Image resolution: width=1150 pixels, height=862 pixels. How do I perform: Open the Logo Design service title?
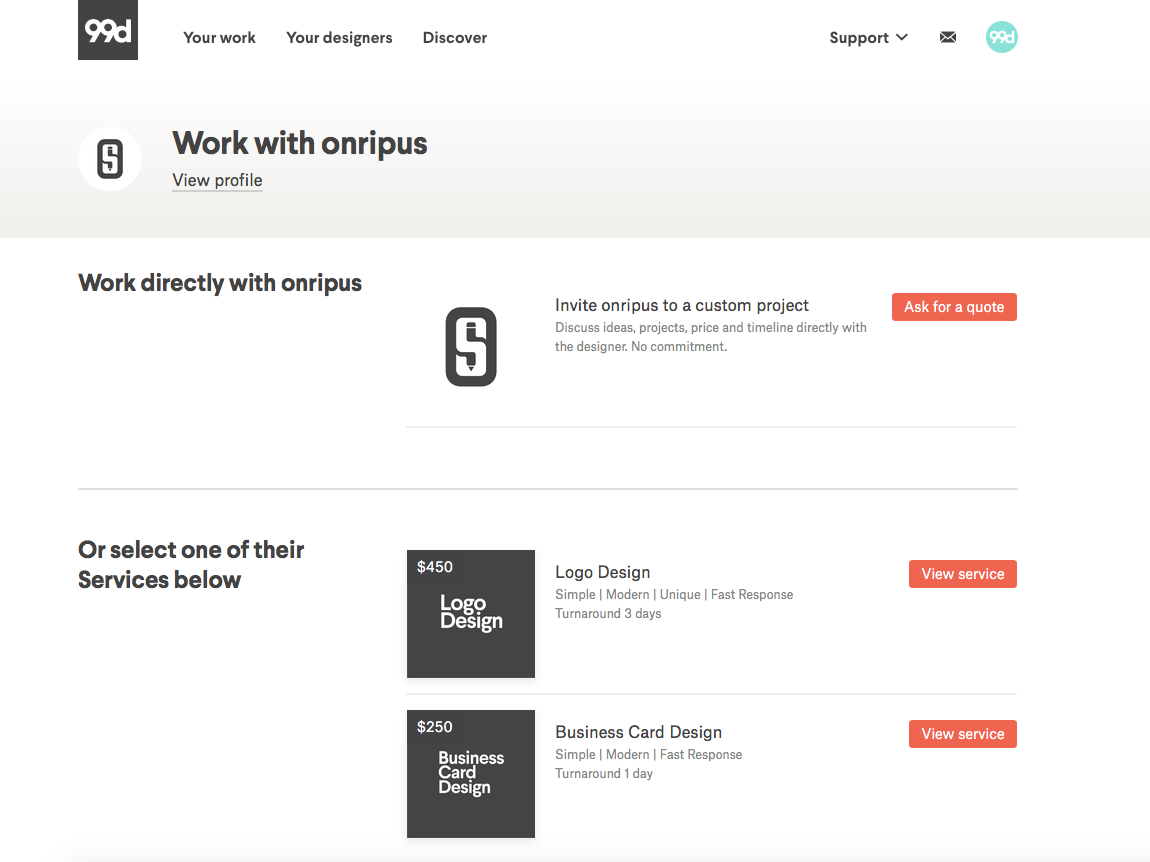[x=603, y=572]
